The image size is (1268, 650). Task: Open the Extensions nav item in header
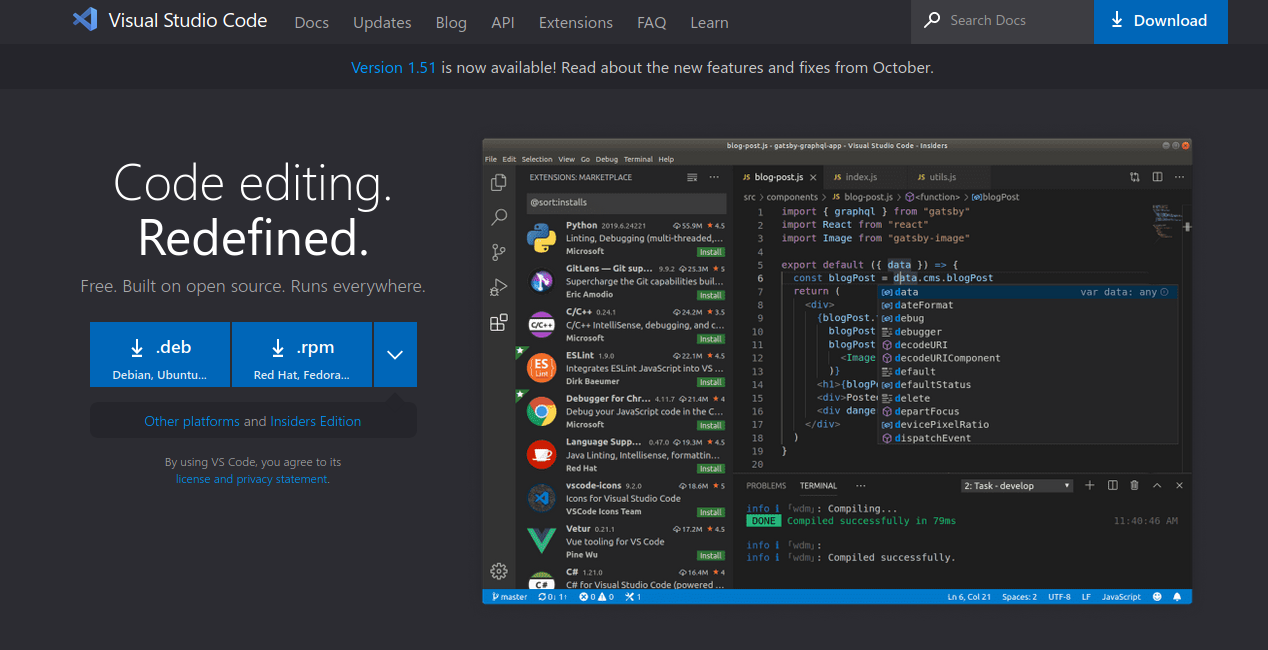click(x=575, y=22)
